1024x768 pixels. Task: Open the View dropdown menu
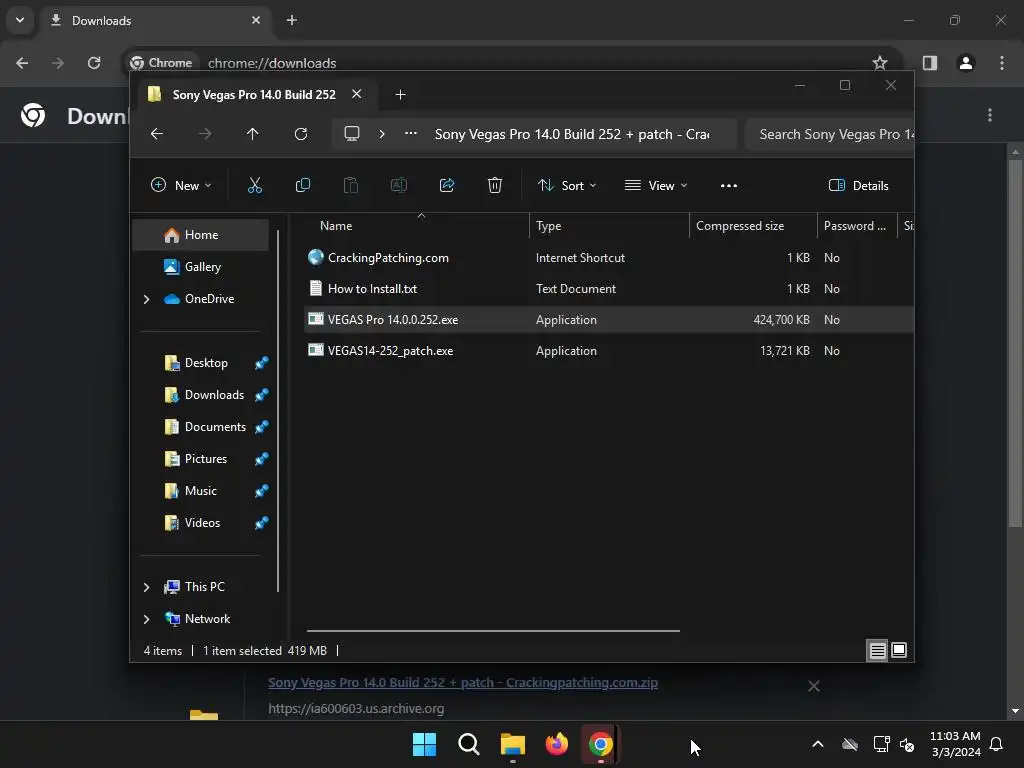click(x=656, y=185)
